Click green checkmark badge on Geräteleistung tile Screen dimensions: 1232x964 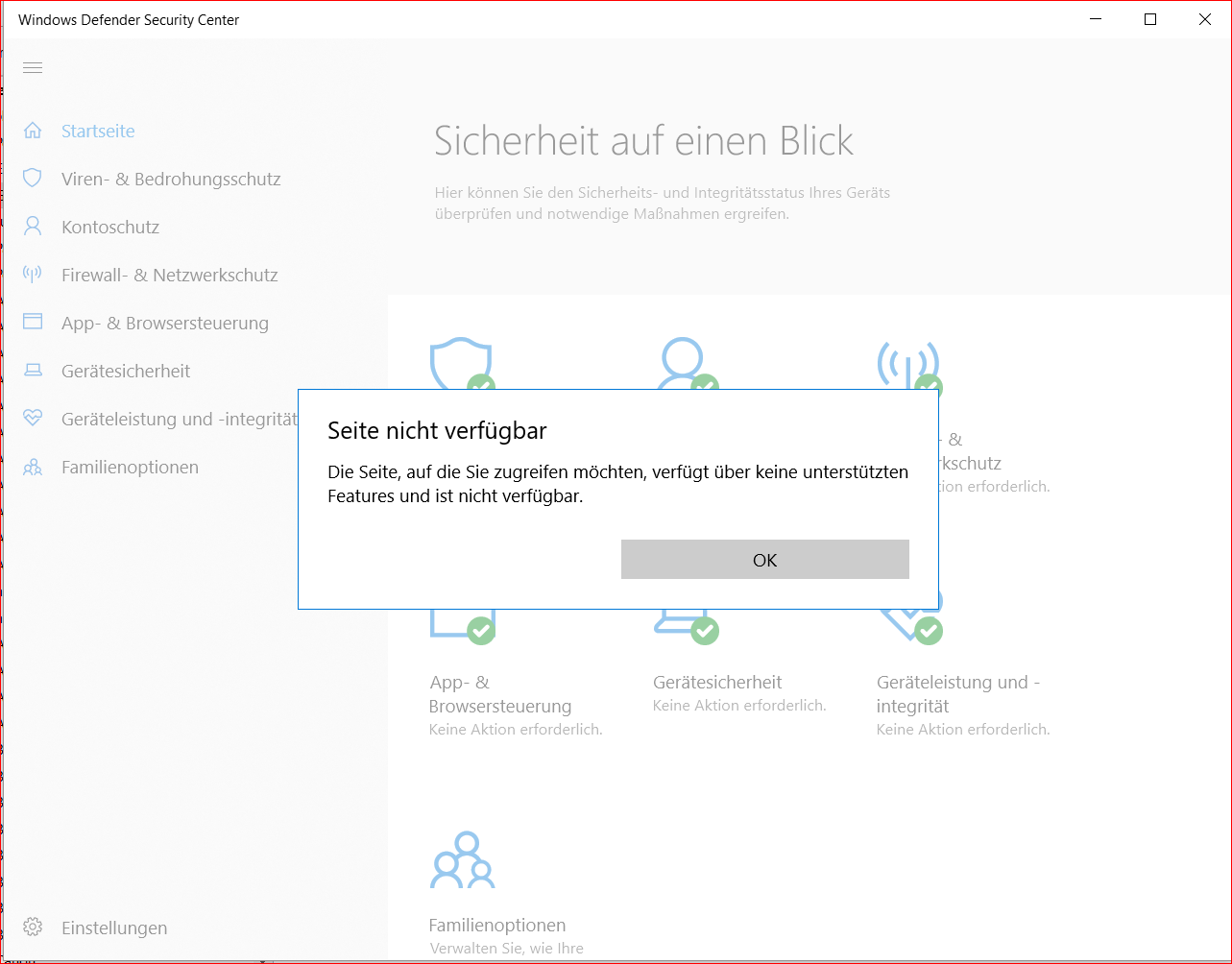coord(929,630)
